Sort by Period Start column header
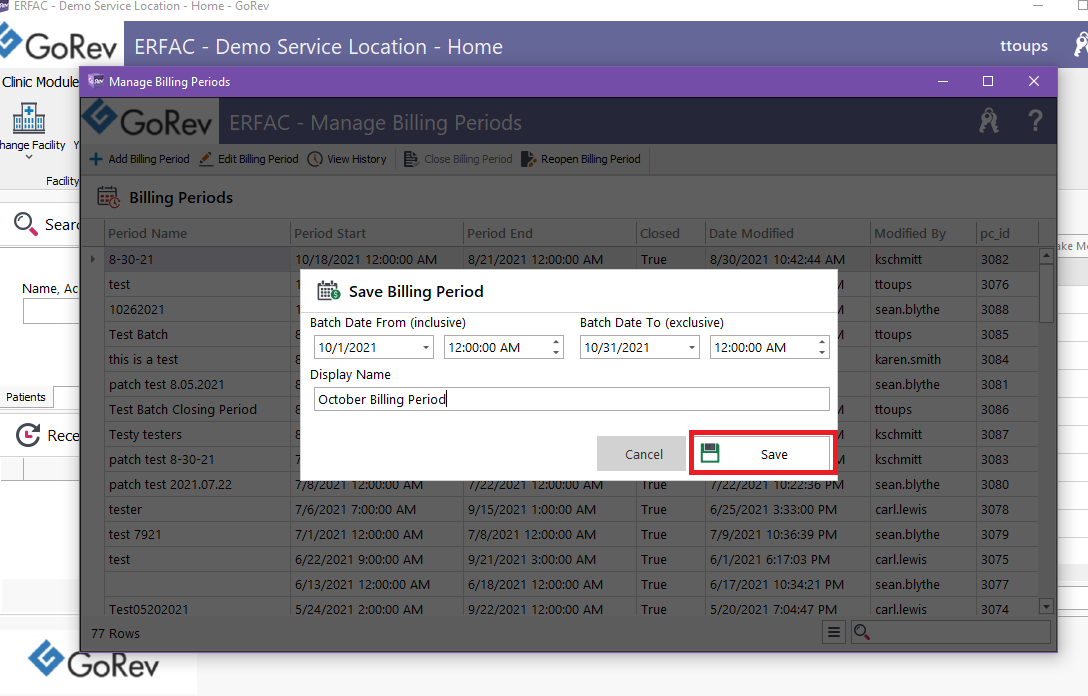This screenshot has width=1088, height=696. point(377,233)
